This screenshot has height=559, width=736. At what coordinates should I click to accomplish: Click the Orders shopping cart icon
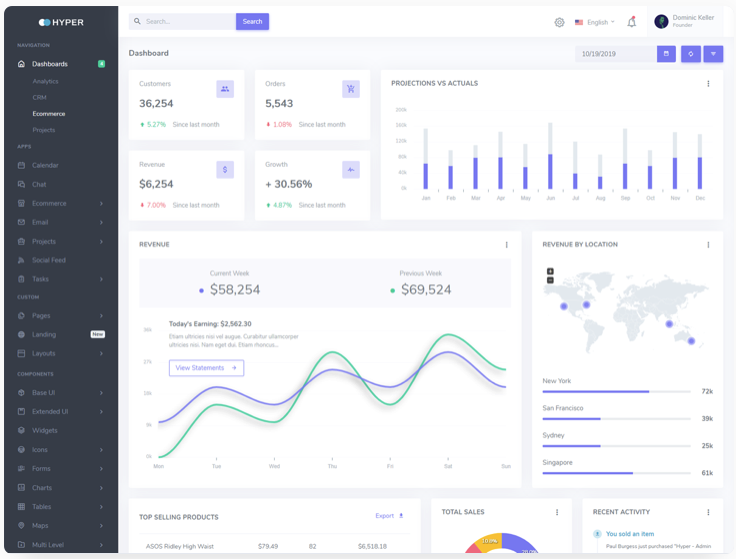pos(351,89)
